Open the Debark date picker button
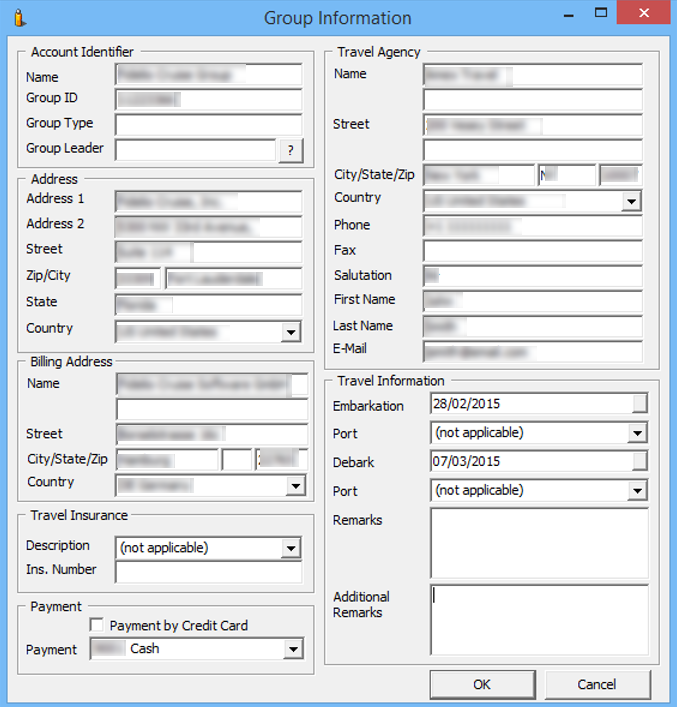This screenshot has width=677, height=707. point(640,461)
